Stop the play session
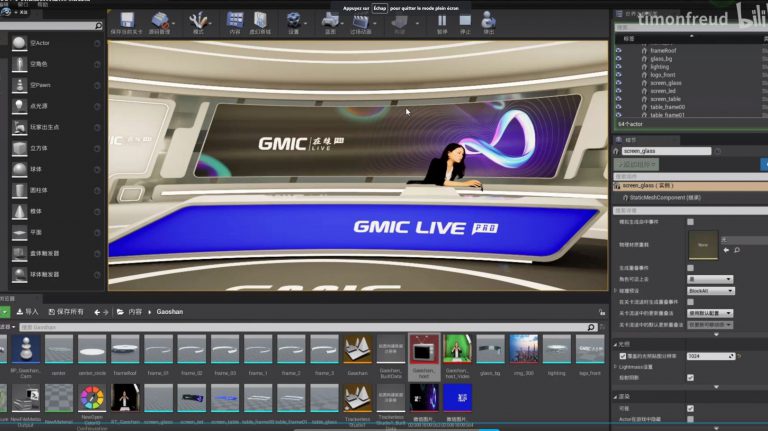The image size is (768, 431). pyautogui.click(x=465, y=20)
